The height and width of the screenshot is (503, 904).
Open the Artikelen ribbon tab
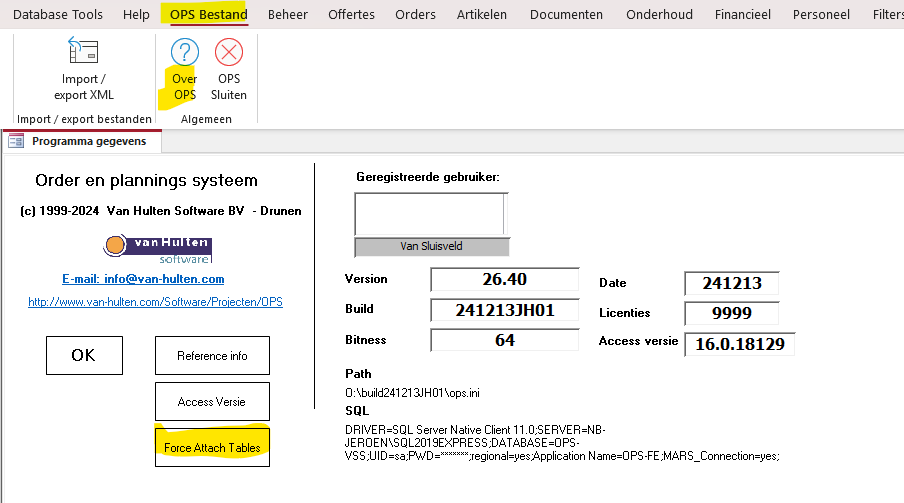pos(482,14)
